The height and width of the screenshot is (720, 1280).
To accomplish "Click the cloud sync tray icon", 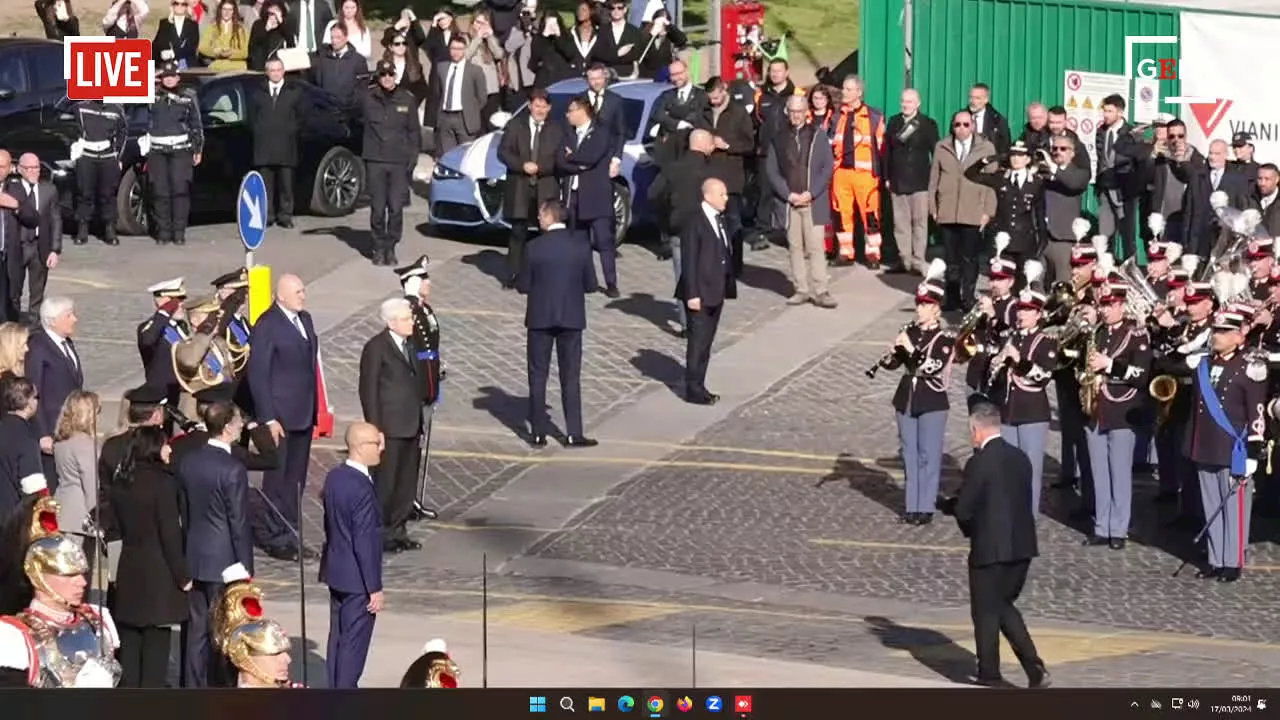I will tap(1156, 705).
